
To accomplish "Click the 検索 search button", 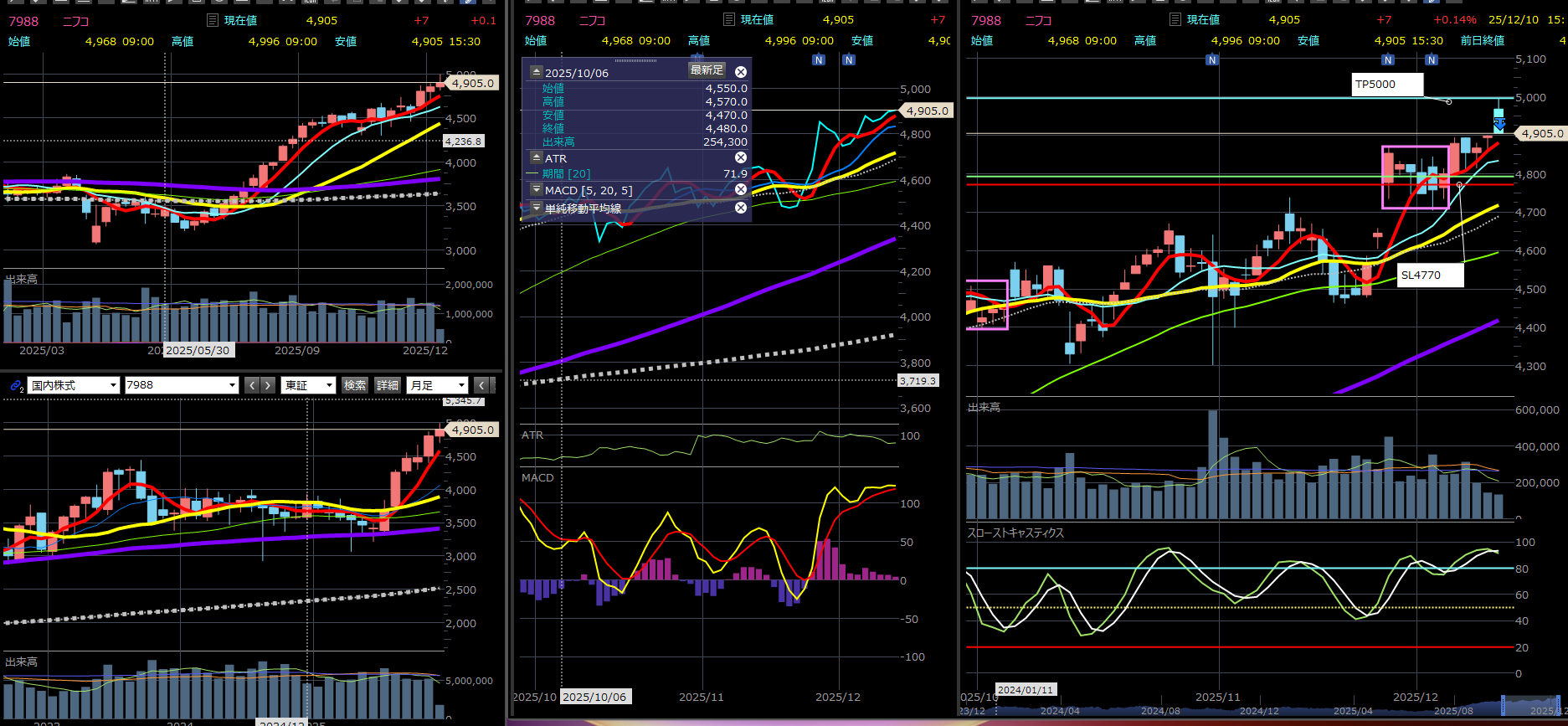I will point(355,385).
